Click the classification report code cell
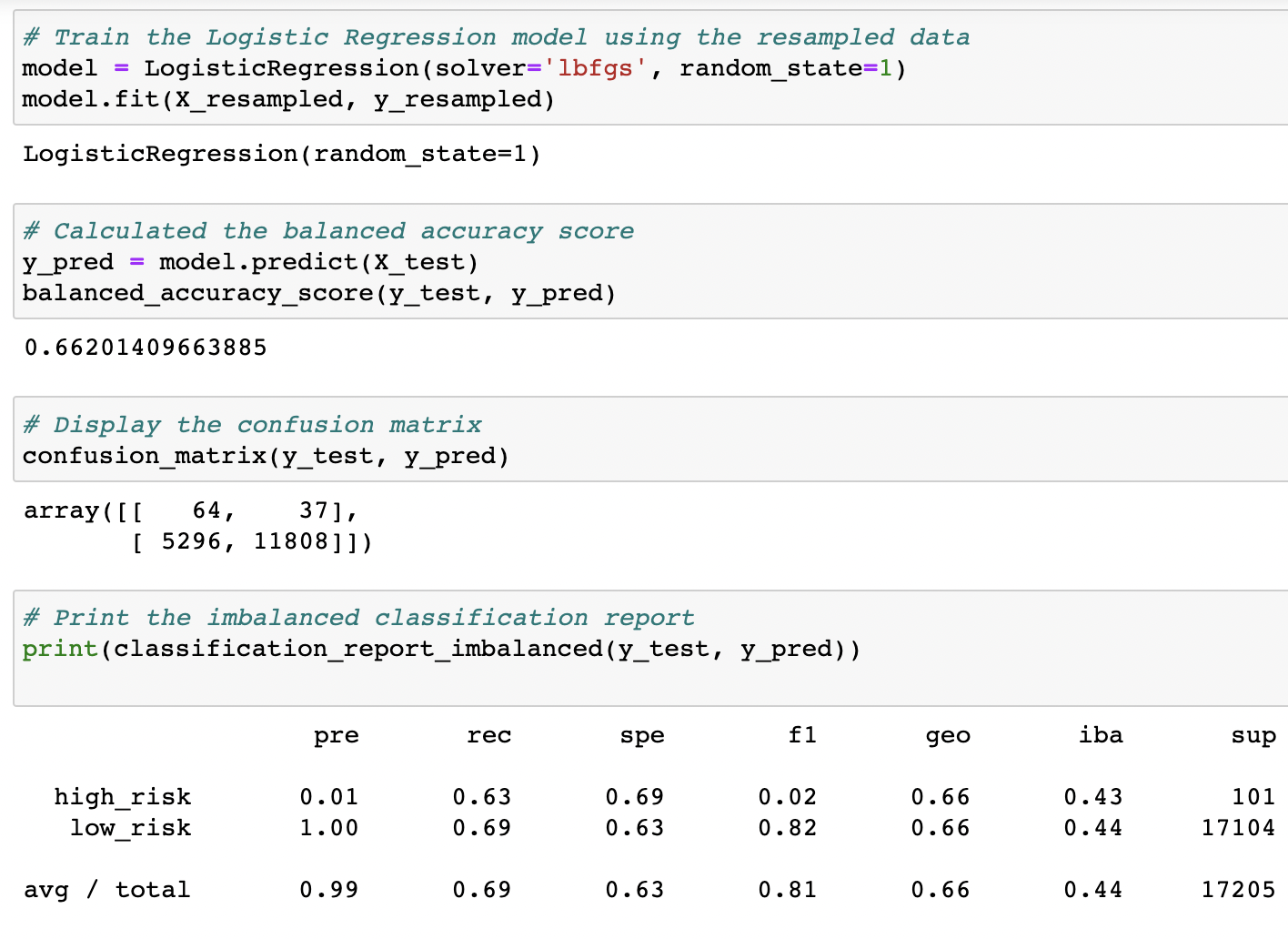The width and height of the screenshot is (1288, 939). 650,648
